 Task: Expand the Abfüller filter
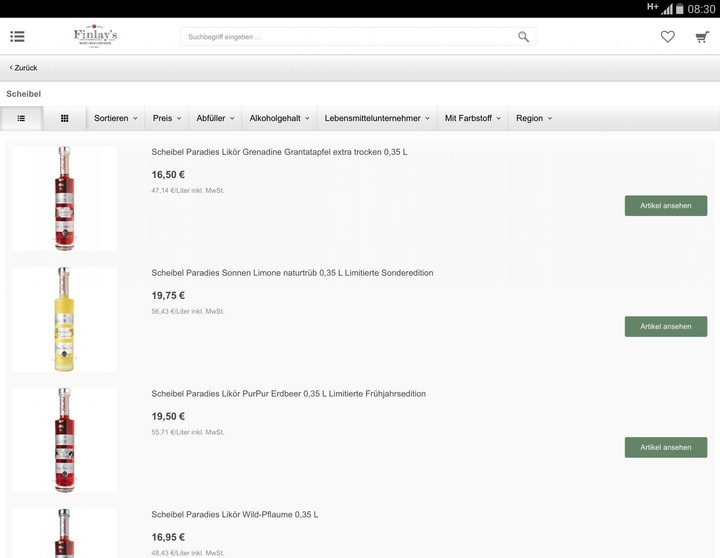pos(215,118)
